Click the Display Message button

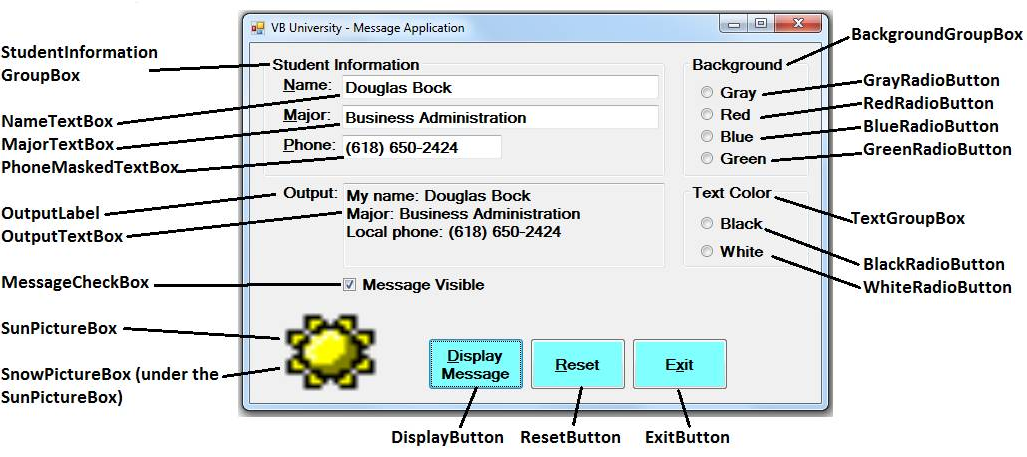tap(476, 364)
